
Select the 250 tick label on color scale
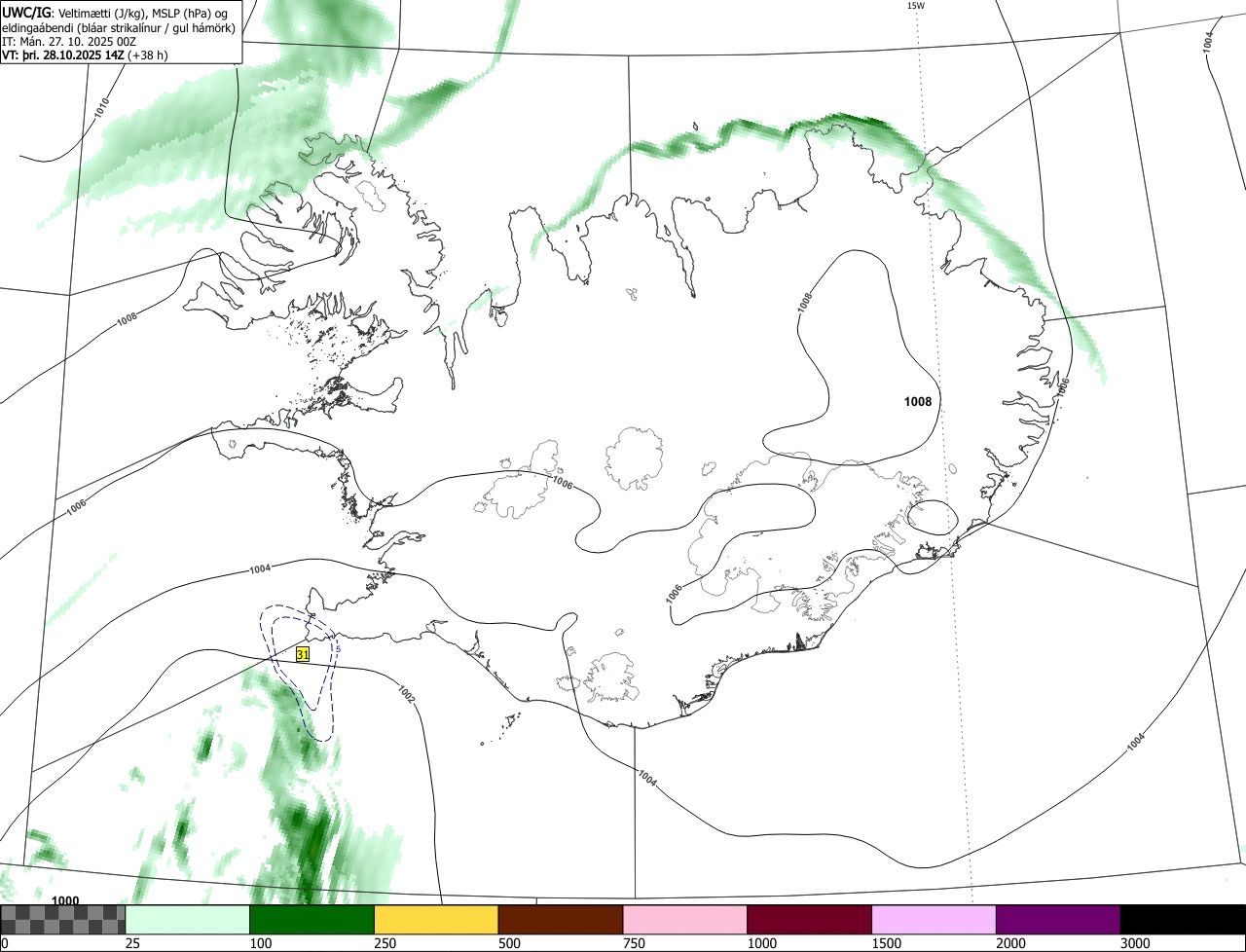(385, 943)
